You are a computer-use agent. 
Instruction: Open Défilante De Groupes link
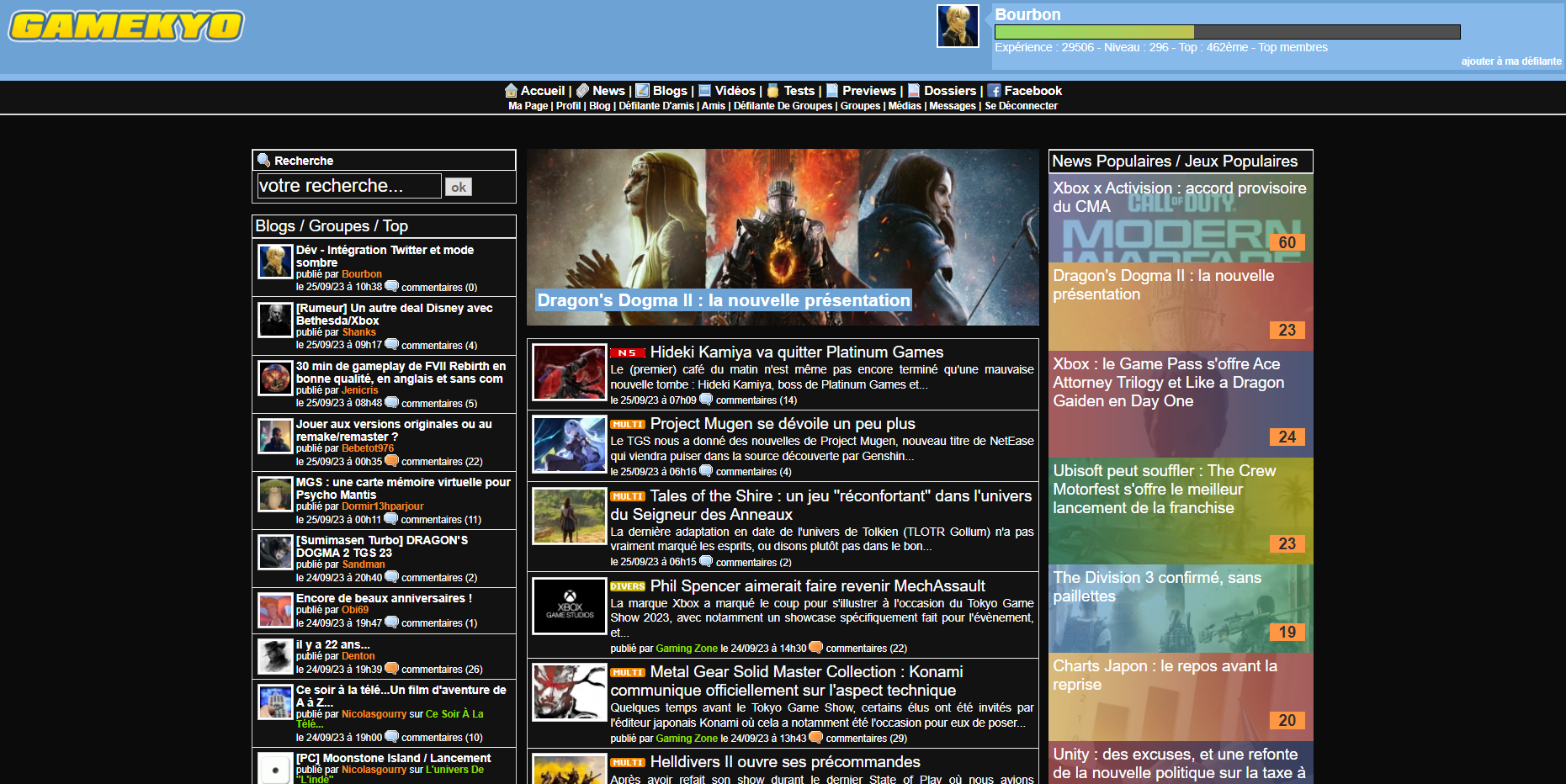(x=783, y=106)
